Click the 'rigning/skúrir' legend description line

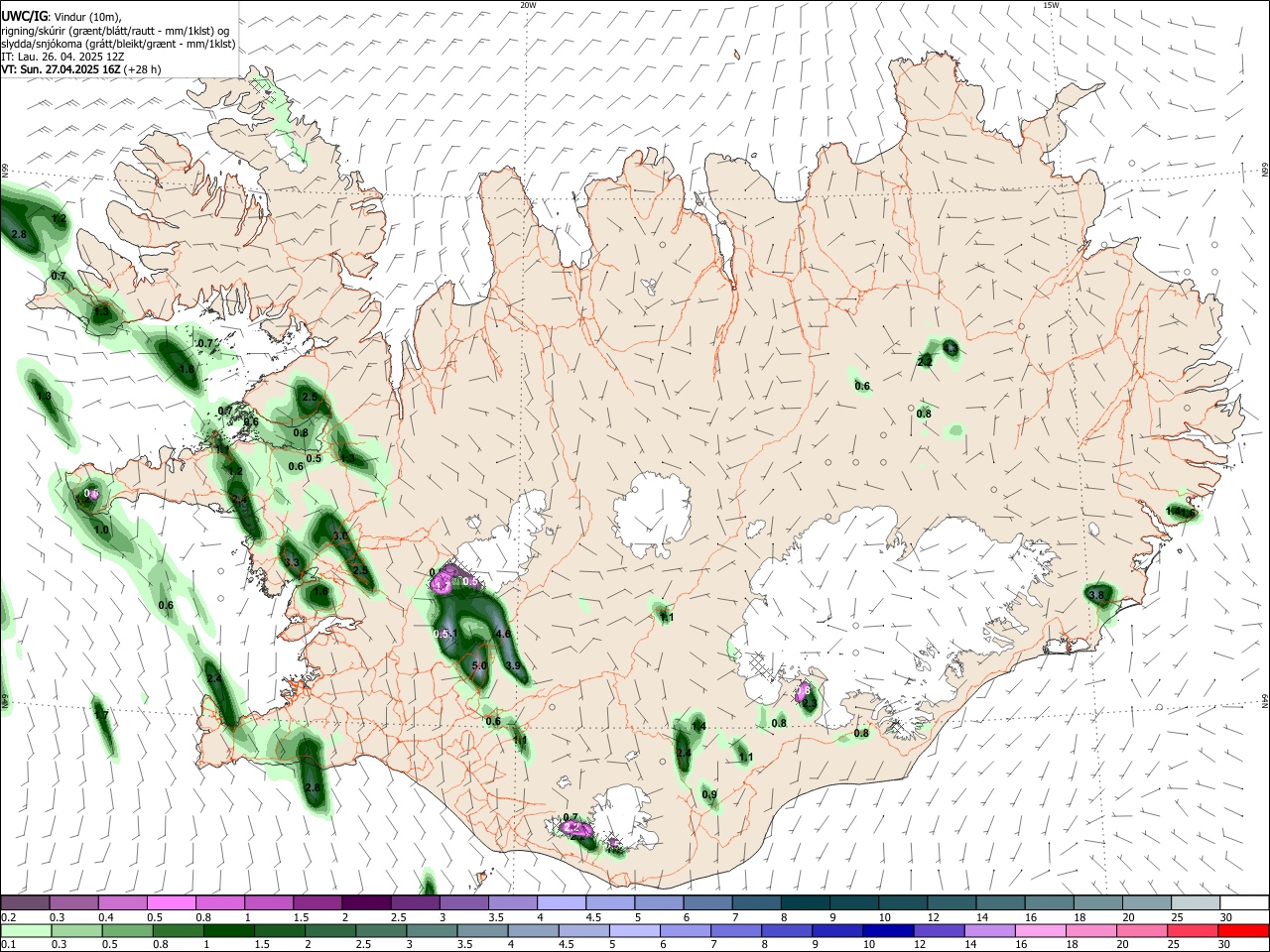[x=115, y=31]
